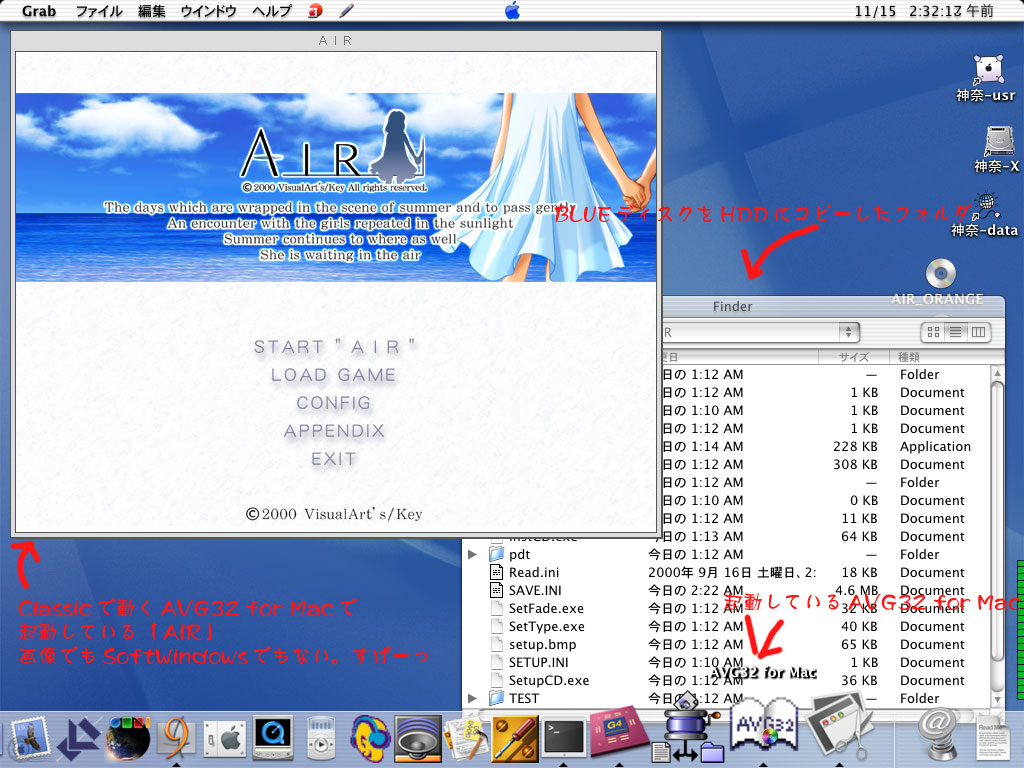
Task: Click START "AIR" in the game
Action: point(334,347)
